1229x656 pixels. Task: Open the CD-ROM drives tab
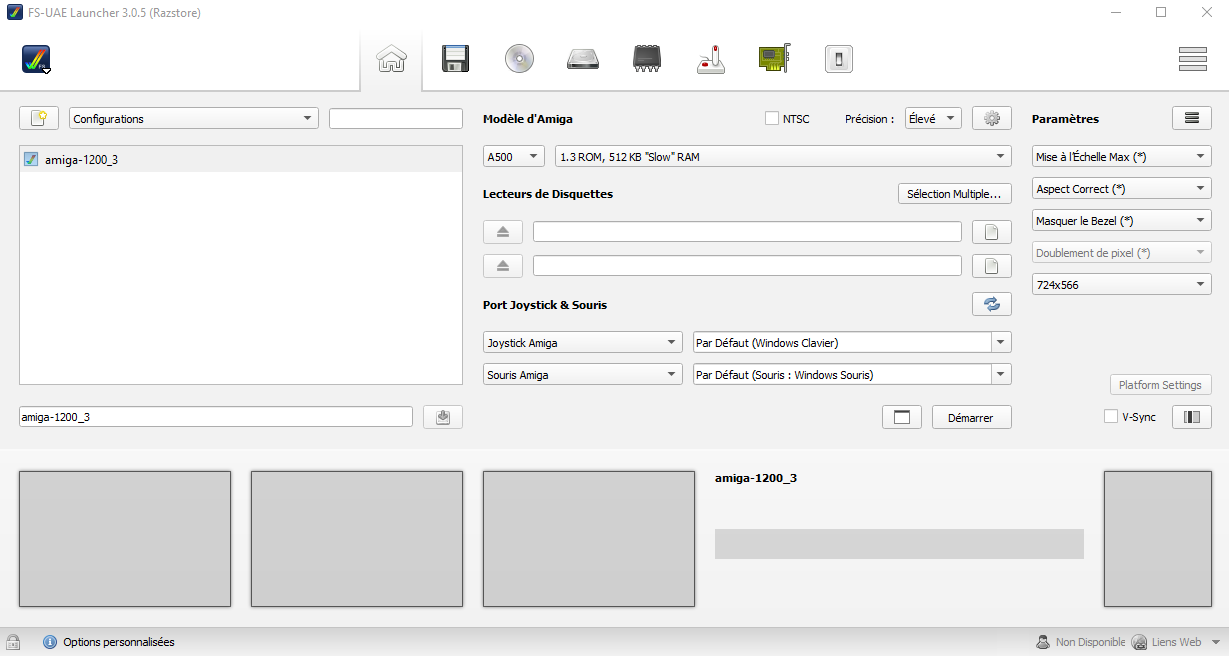(x=519, y=60)
